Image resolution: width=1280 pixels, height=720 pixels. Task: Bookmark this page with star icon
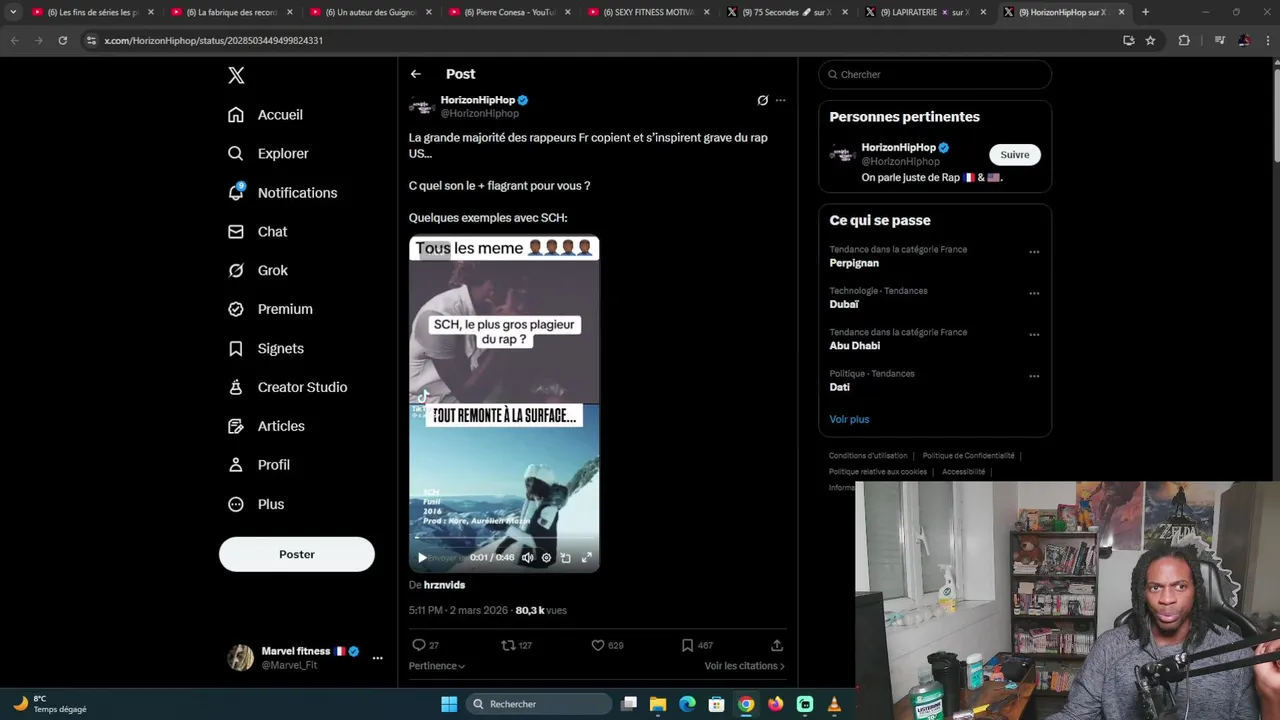tap(1150, 41)
